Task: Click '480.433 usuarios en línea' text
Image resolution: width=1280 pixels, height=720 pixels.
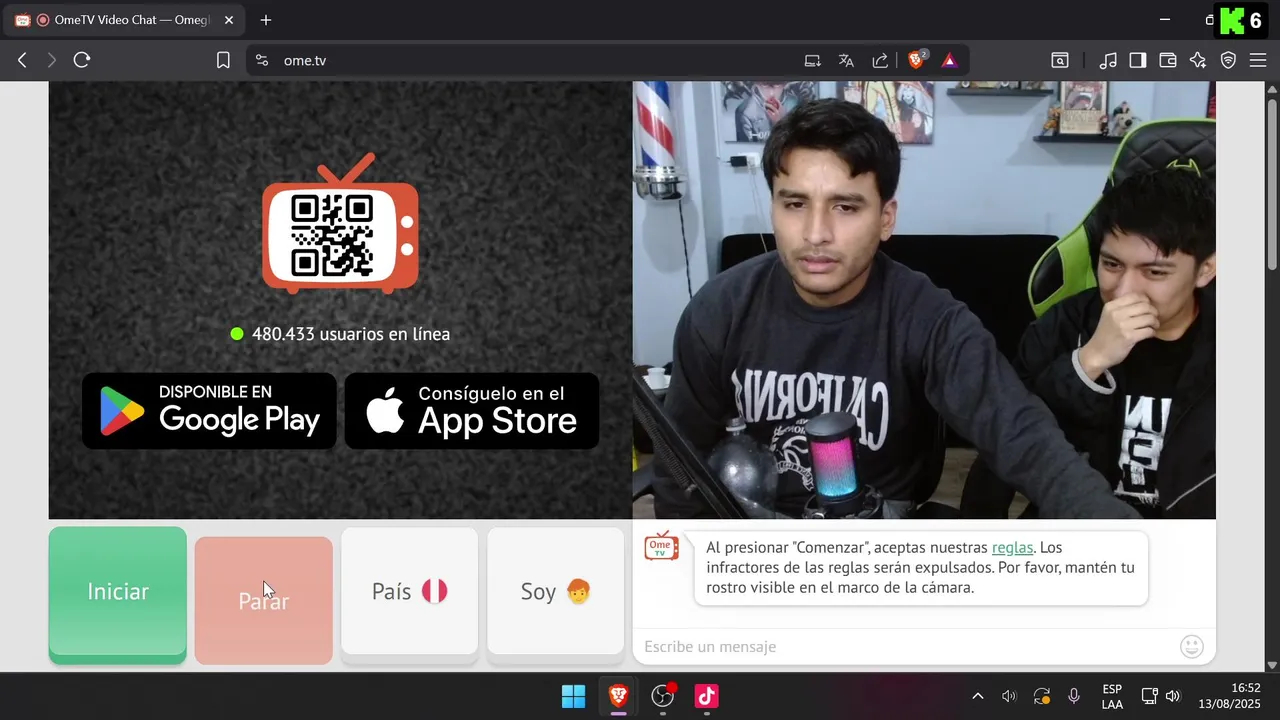Action: [x=351, y=334]
